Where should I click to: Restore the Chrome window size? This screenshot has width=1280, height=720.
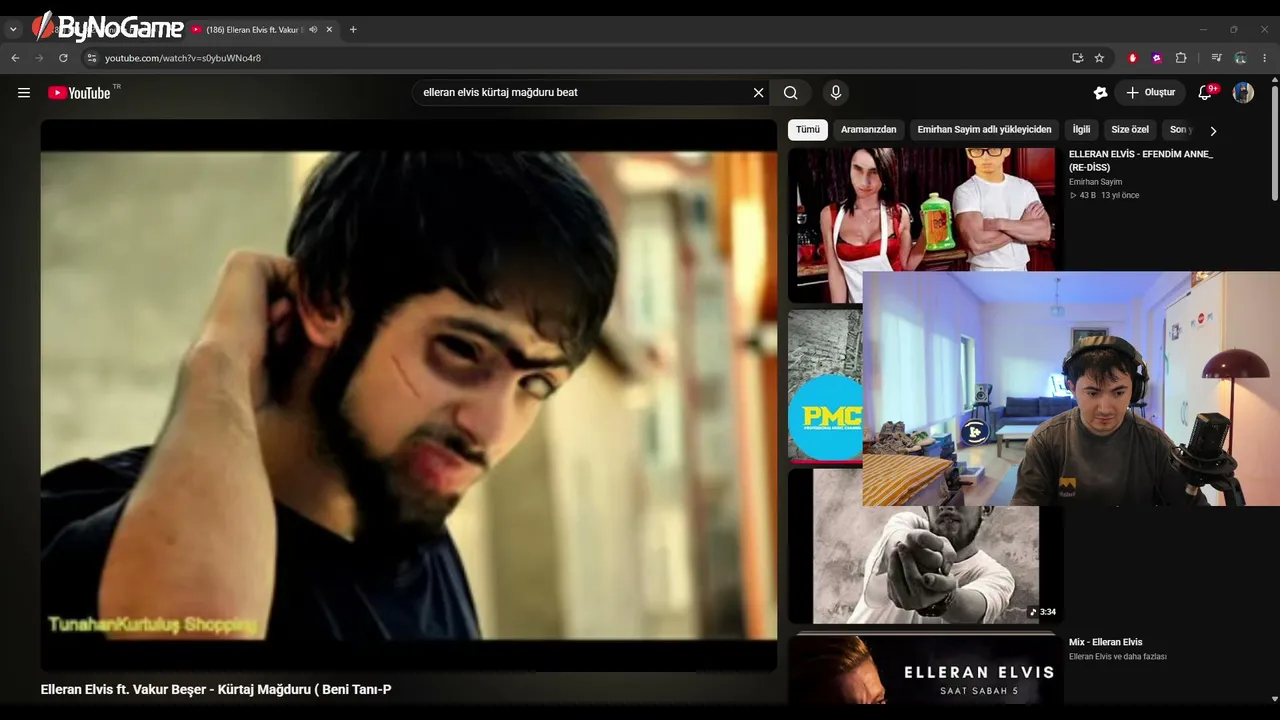[1234, 30]
